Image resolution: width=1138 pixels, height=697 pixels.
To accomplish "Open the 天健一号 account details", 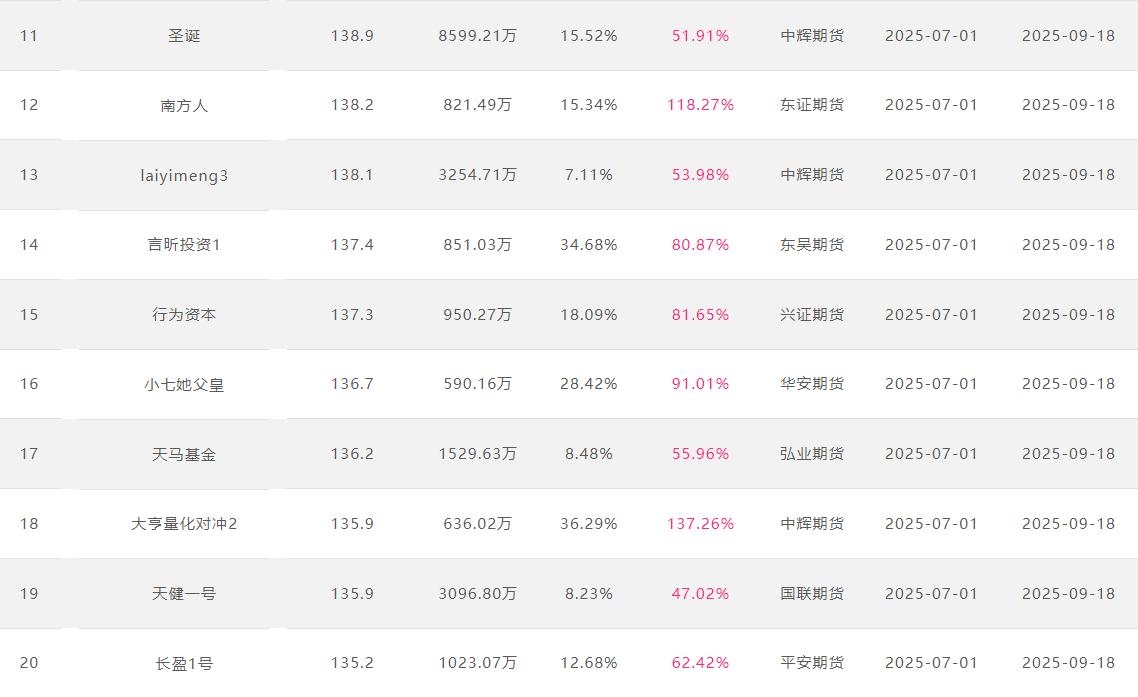I will (184, 594).
